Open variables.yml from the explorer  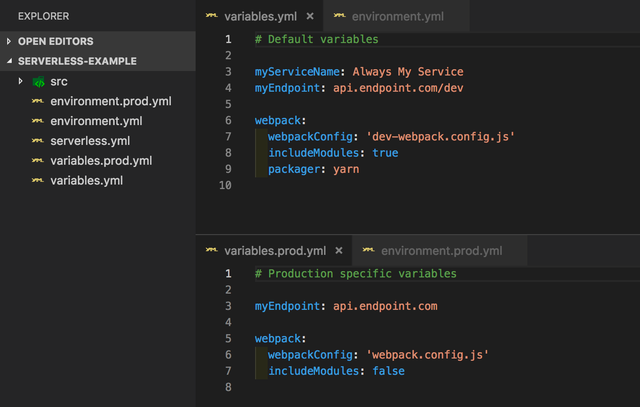click(x=87, y=180)
